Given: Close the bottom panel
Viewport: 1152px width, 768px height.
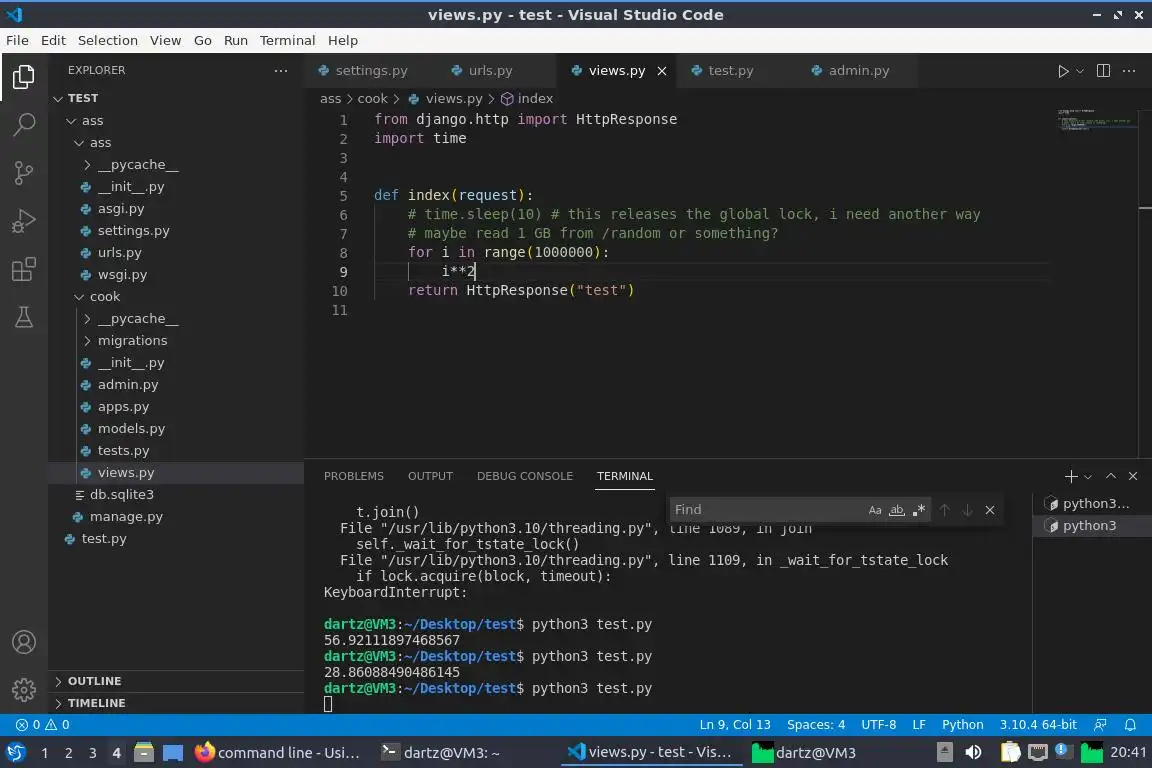Looking at the screenshot, I should pyautogui.click(x=1133, y=476).
